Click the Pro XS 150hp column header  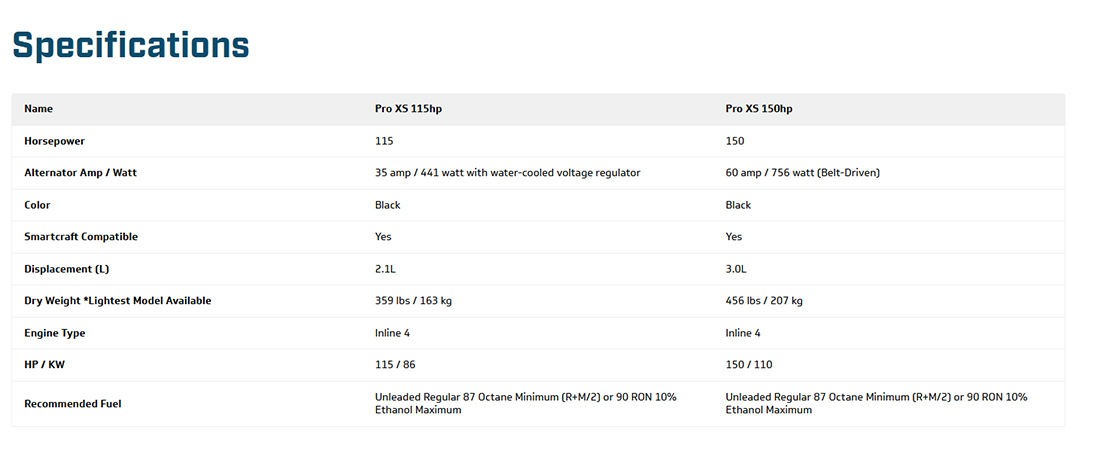coord(759,109)
